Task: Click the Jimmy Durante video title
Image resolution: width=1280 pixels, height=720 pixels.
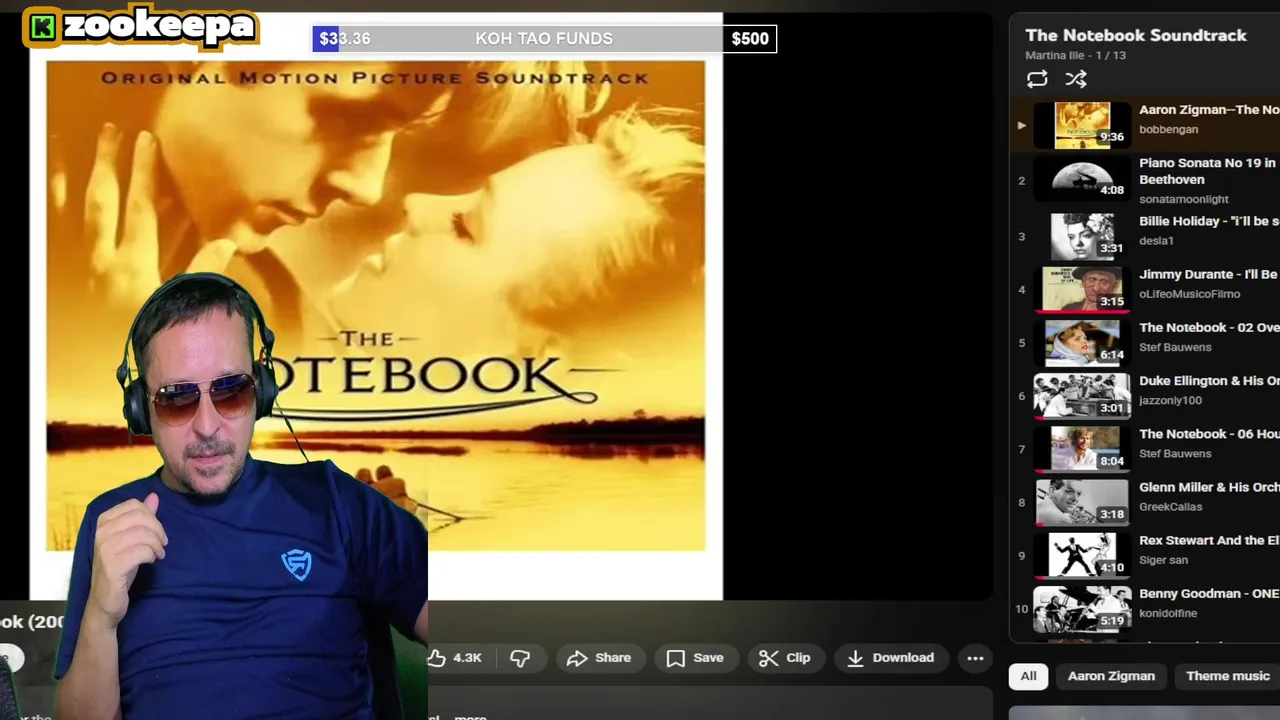Action: [x=1209, y=274]
